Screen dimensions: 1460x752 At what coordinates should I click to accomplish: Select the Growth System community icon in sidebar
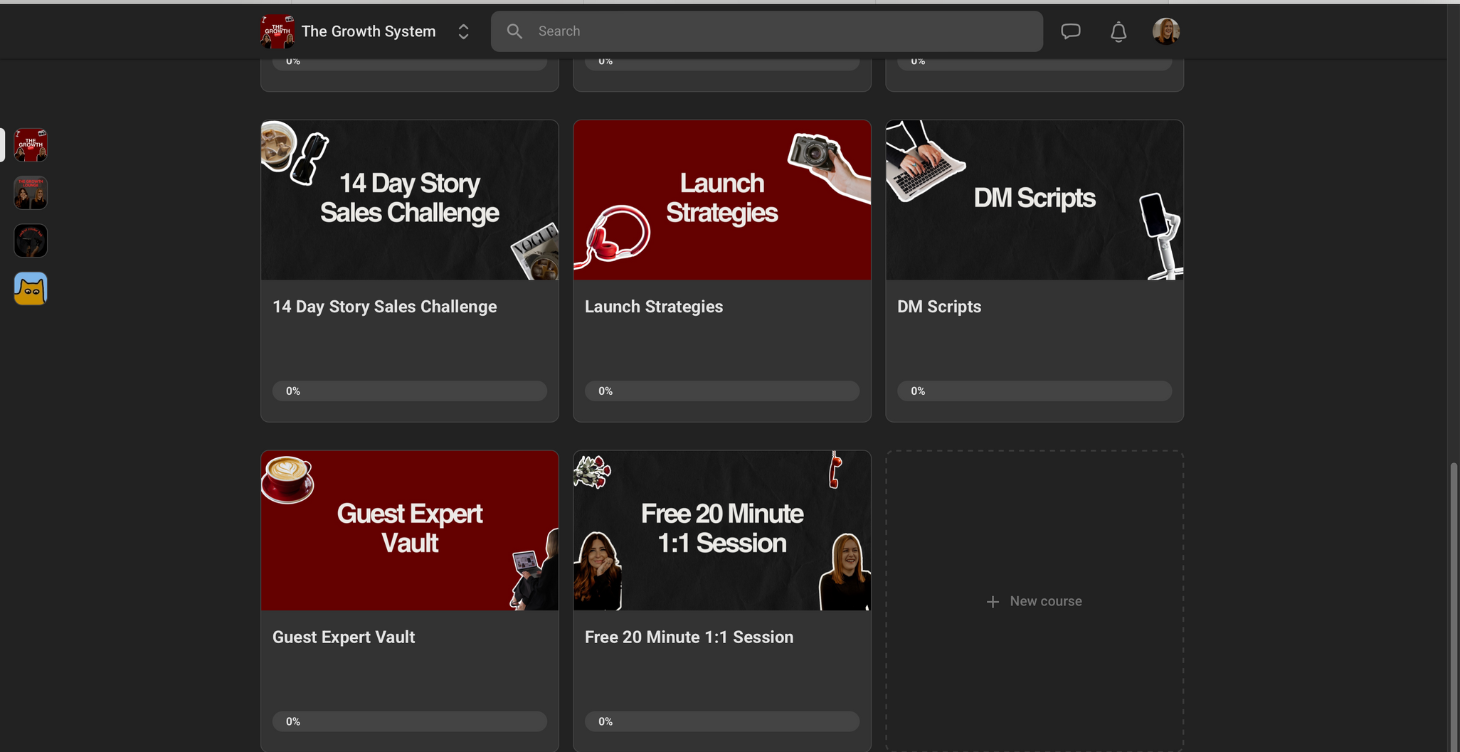31,145
